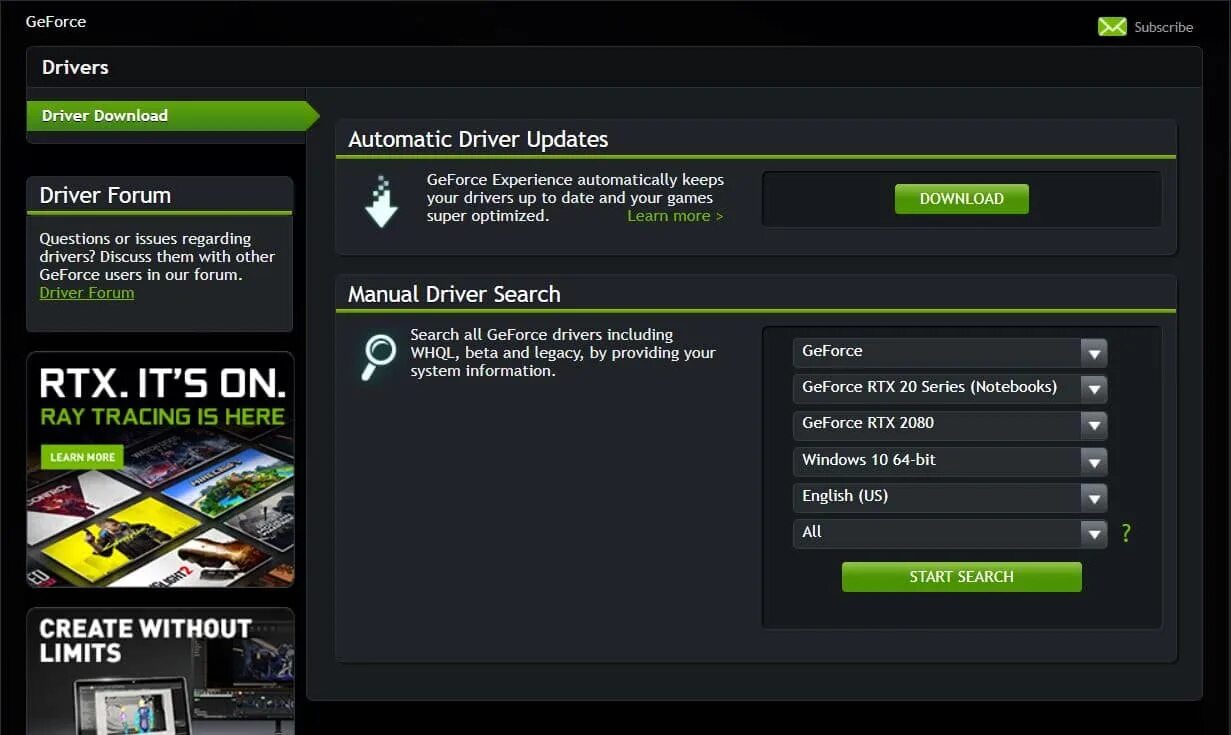
Task: Click the START SEARCH button
Action: click(960, 576)
